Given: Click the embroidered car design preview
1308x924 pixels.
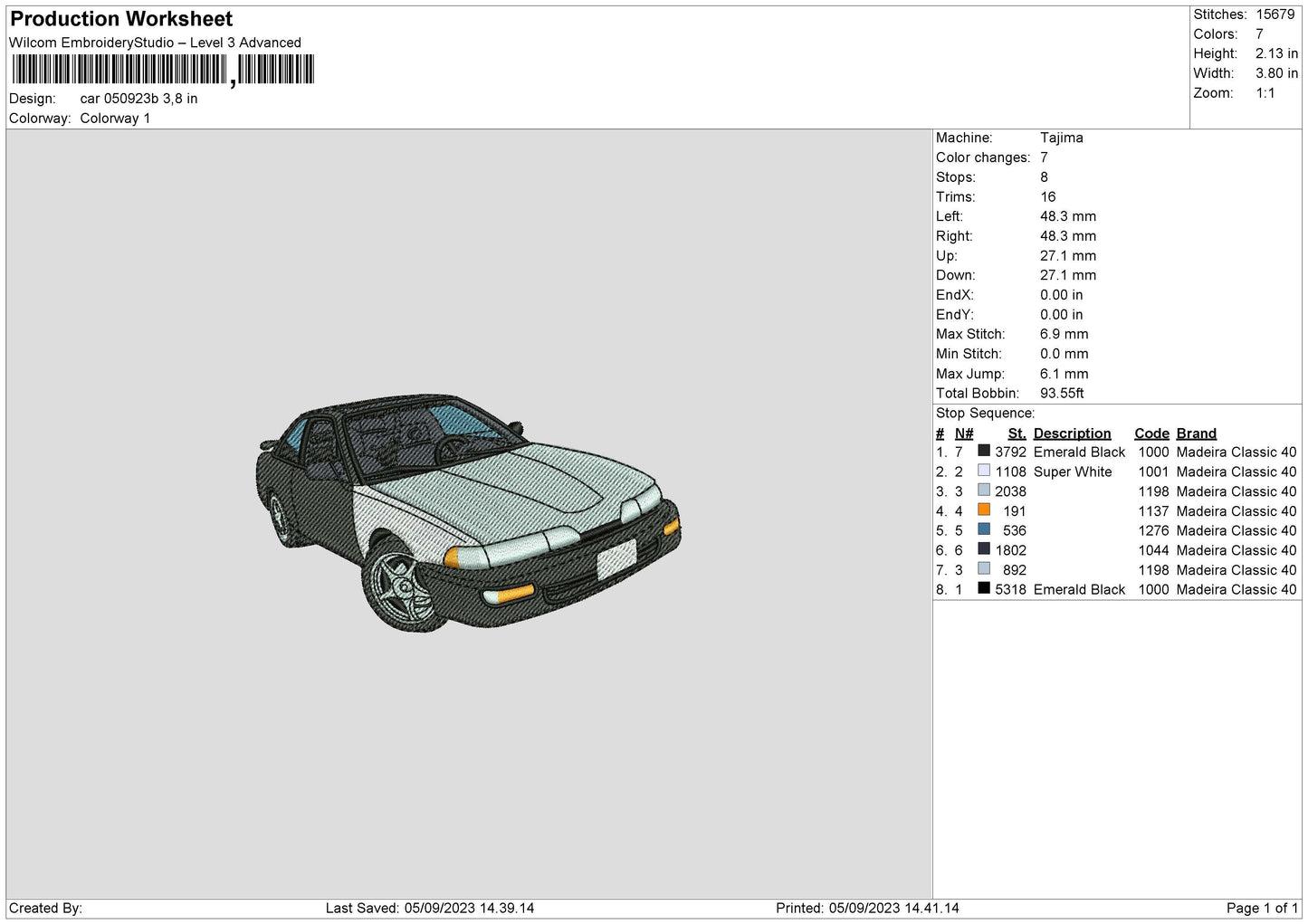Looking at the screenshot, I should tap(468, 512).
